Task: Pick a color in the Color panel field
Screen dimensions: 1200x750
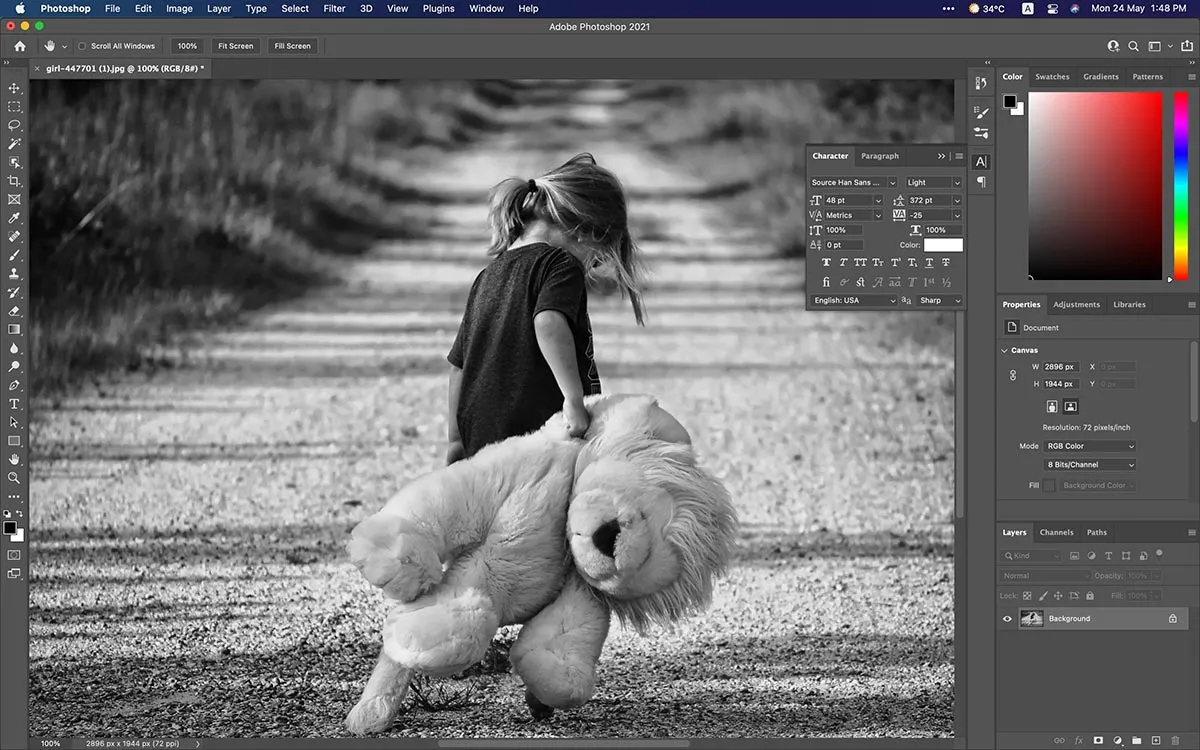Action: (1095, 186)
